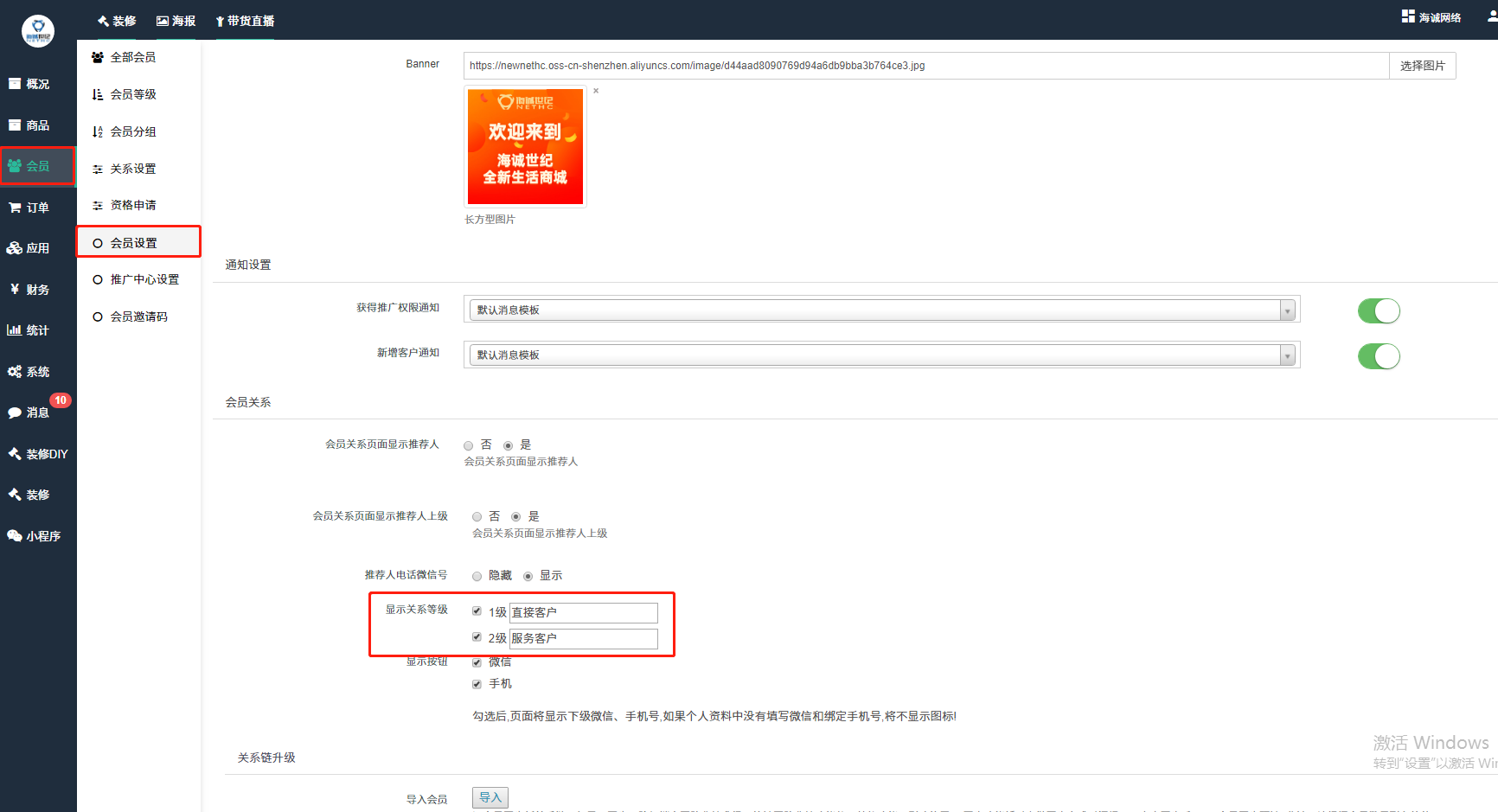Click the 海诚网络 grid icon
The height and width of the screenshot is (812, 1498).
tap(1409, 16)
